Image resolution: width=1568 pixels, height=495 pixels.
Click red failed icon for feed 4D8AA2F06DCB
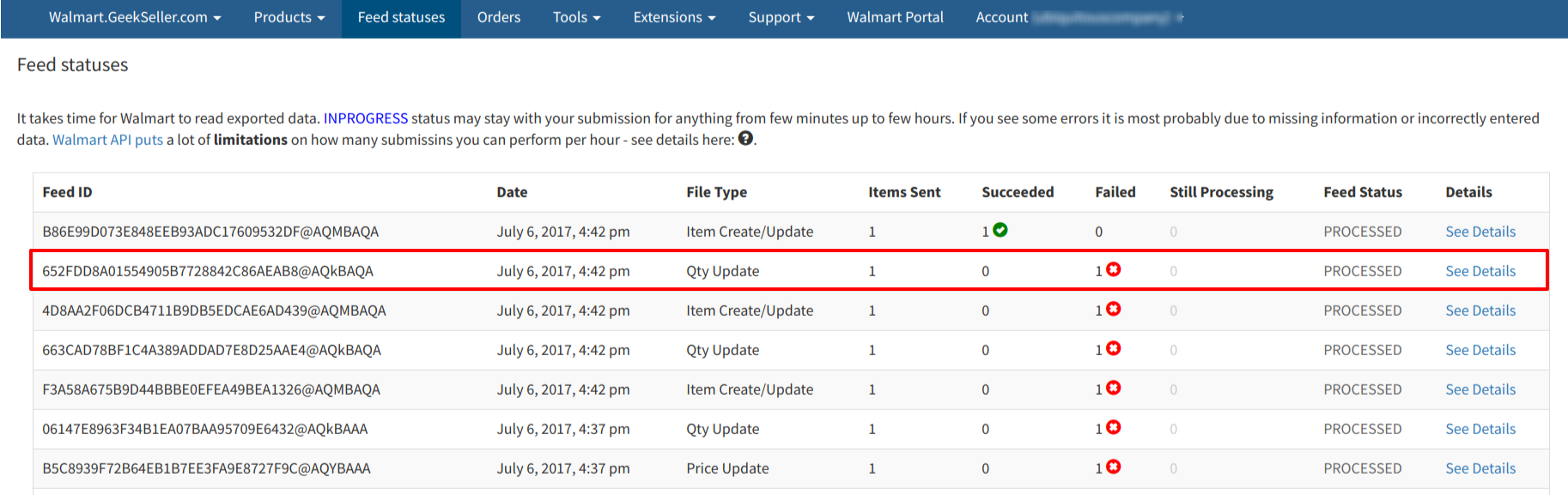[1114, 309]
